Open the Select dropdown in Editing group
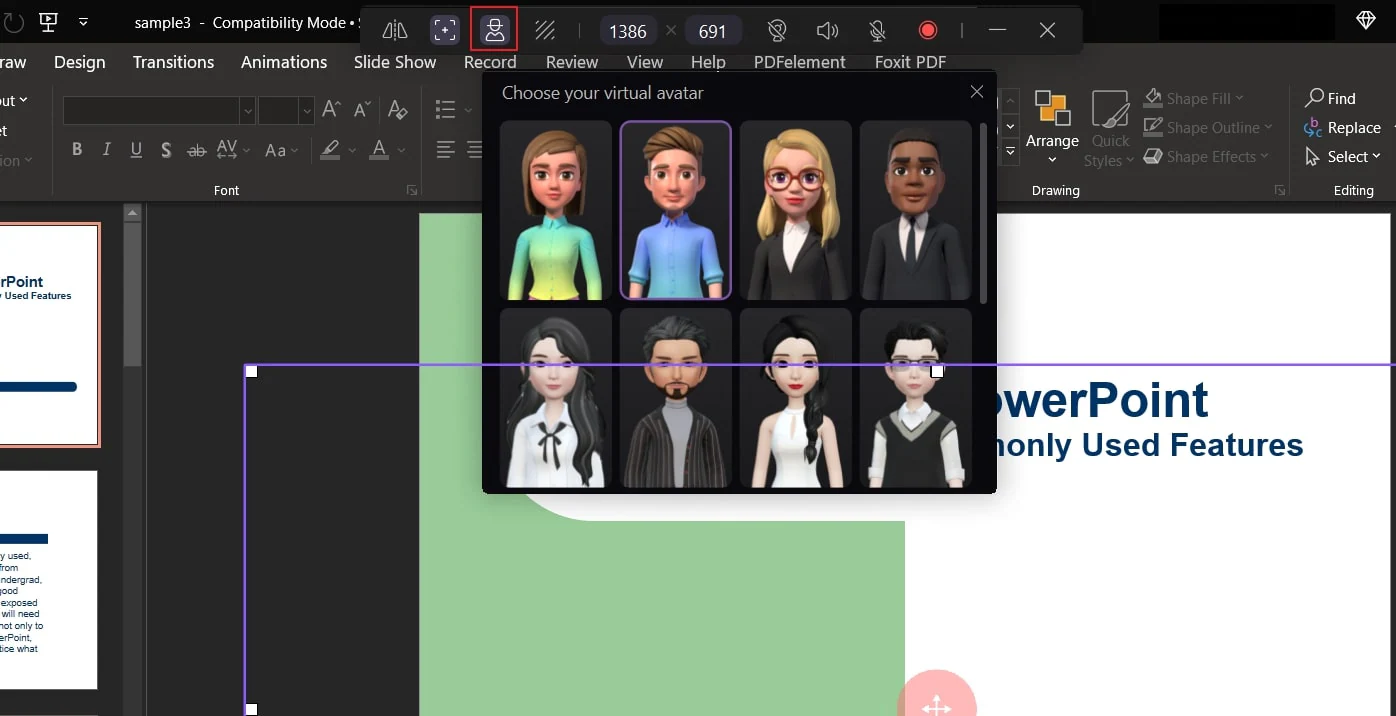The width and height of the screenshot is (1396, 716). tap(1343, 157)
